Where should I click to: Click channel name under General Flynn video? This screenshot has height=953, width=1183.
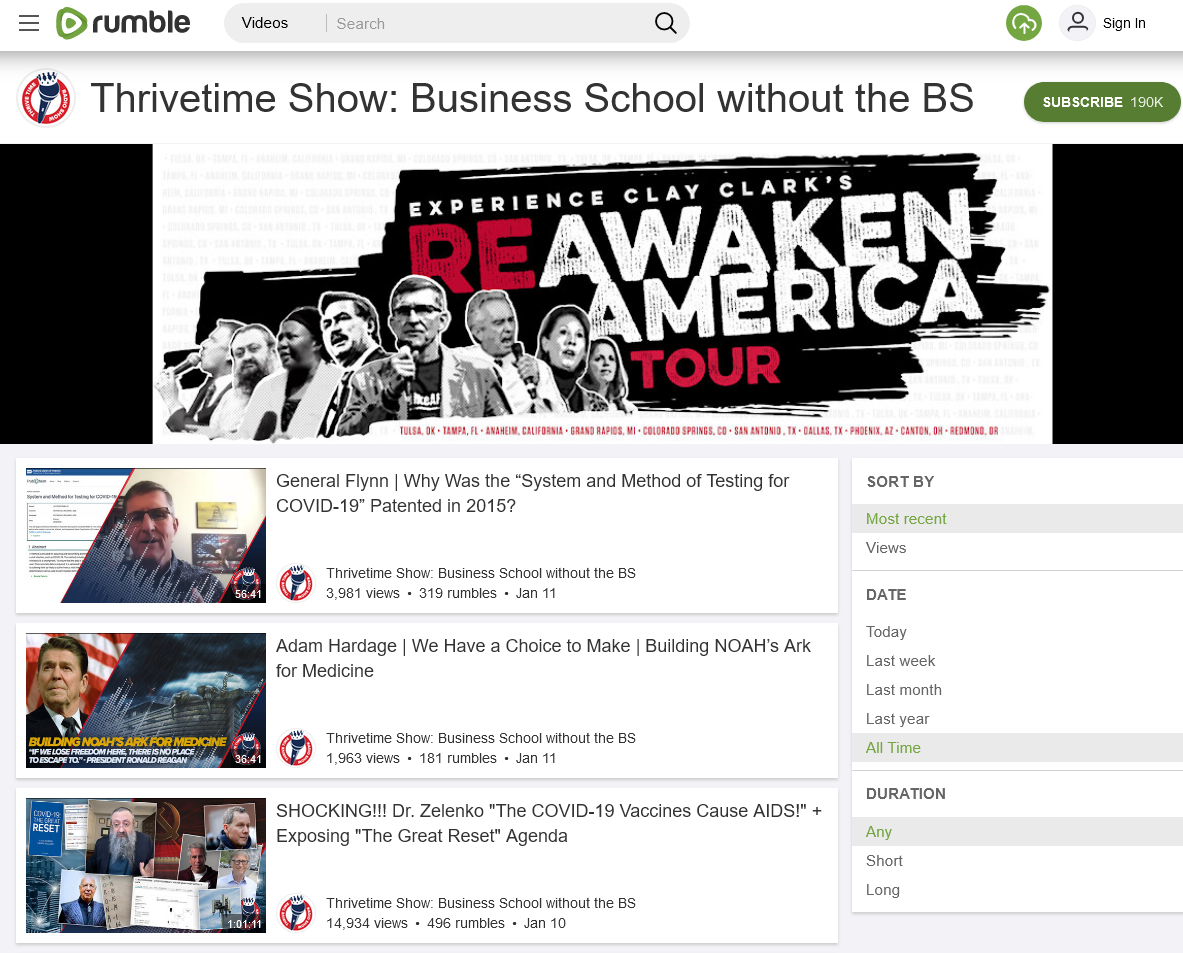[x=481, y=573]
